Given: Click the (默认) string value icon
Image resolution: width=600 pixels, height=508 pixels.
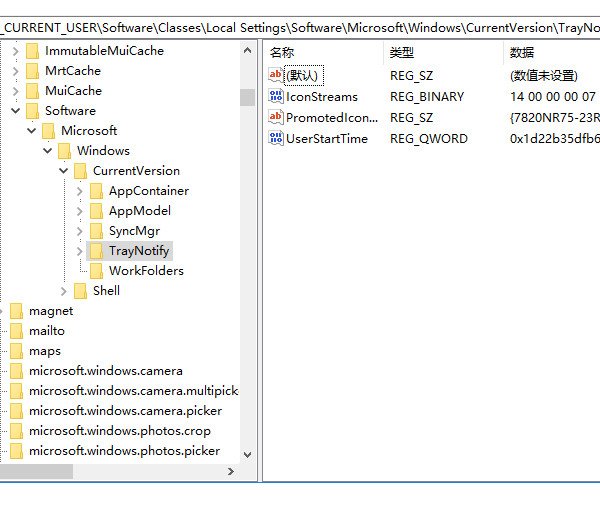Looking at the screenshot, I should (x=277, y=75).
